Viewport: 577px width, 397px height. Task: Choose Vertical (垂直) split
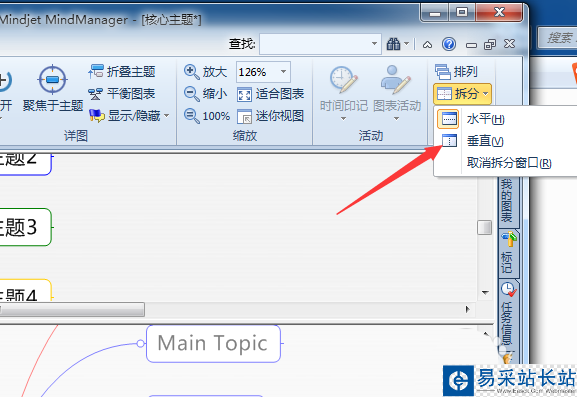click(x=485, y=141)
